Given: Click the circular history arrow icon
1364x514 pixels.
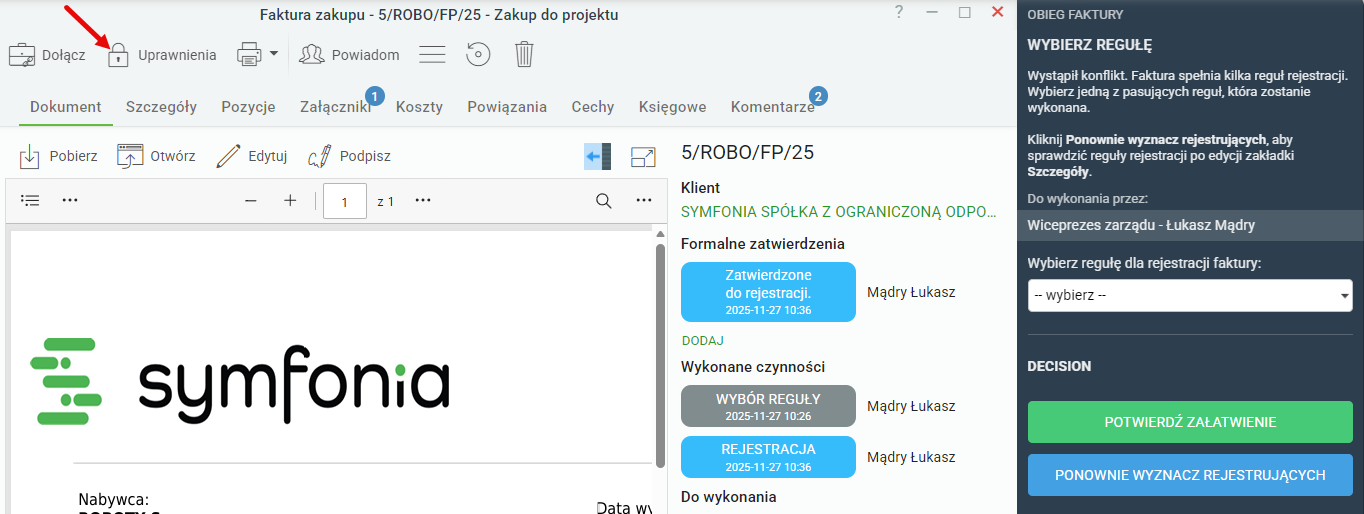Looking at the screenshot, I should click(479, 55).
